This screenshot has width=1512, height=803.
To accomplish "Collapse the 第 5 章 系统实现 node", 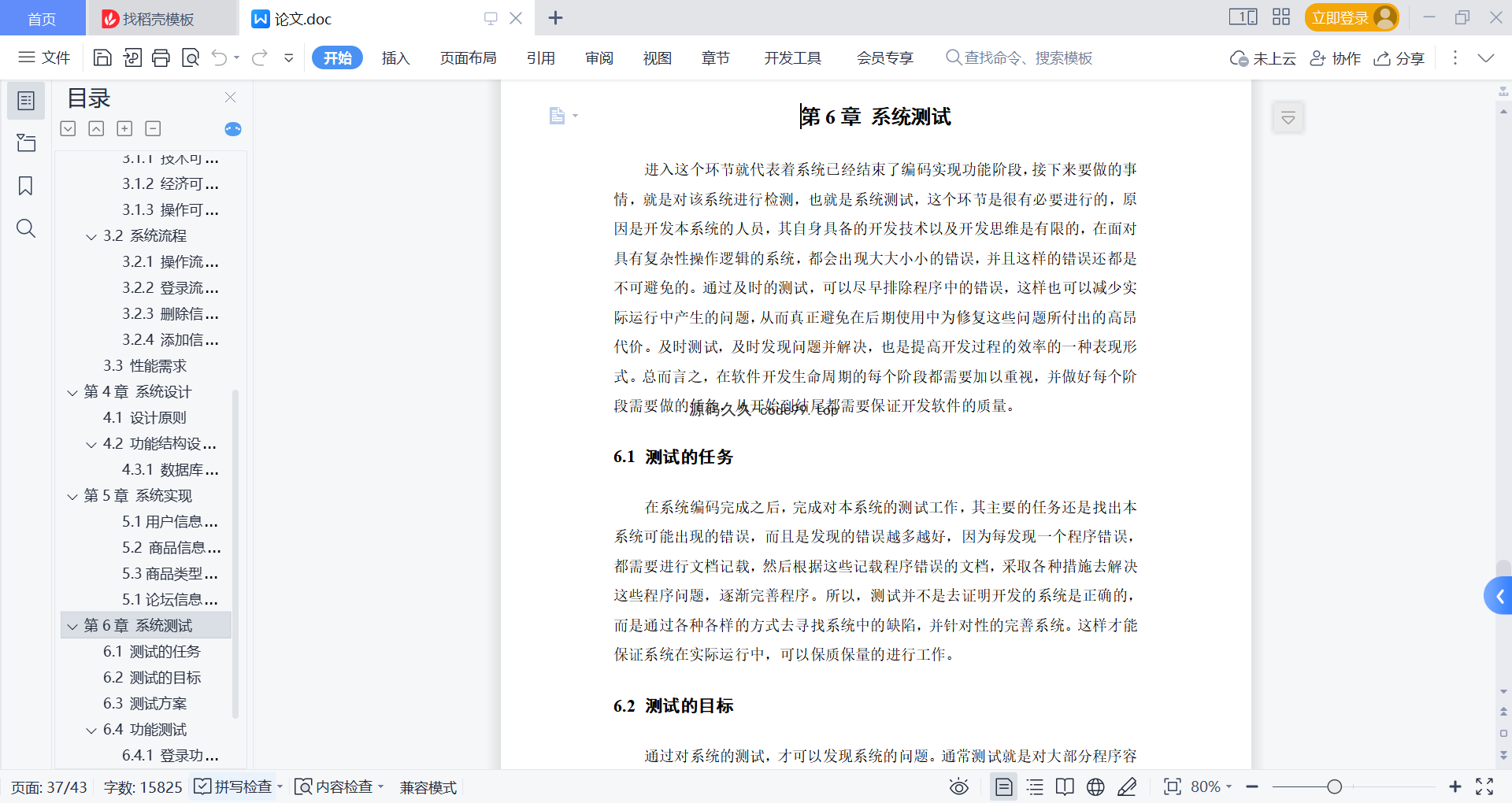I will click(x=72, y=496).
